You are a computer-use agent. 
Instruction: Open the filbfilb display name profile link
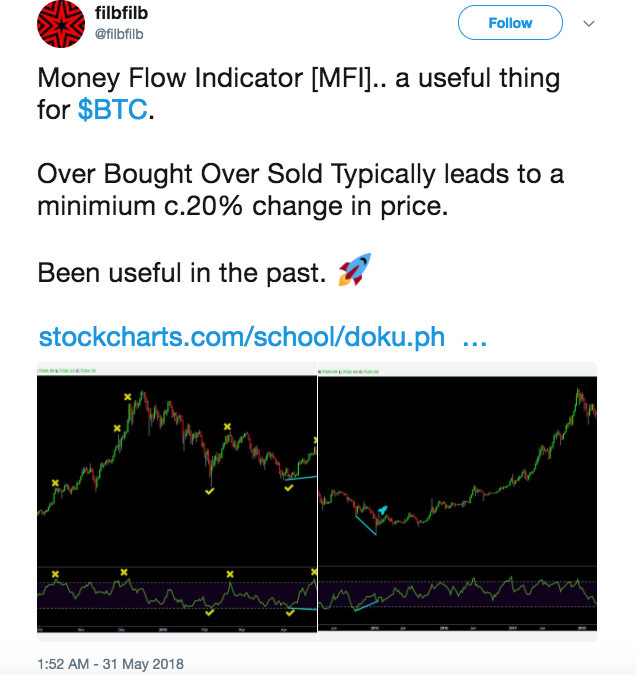point(121,13)
